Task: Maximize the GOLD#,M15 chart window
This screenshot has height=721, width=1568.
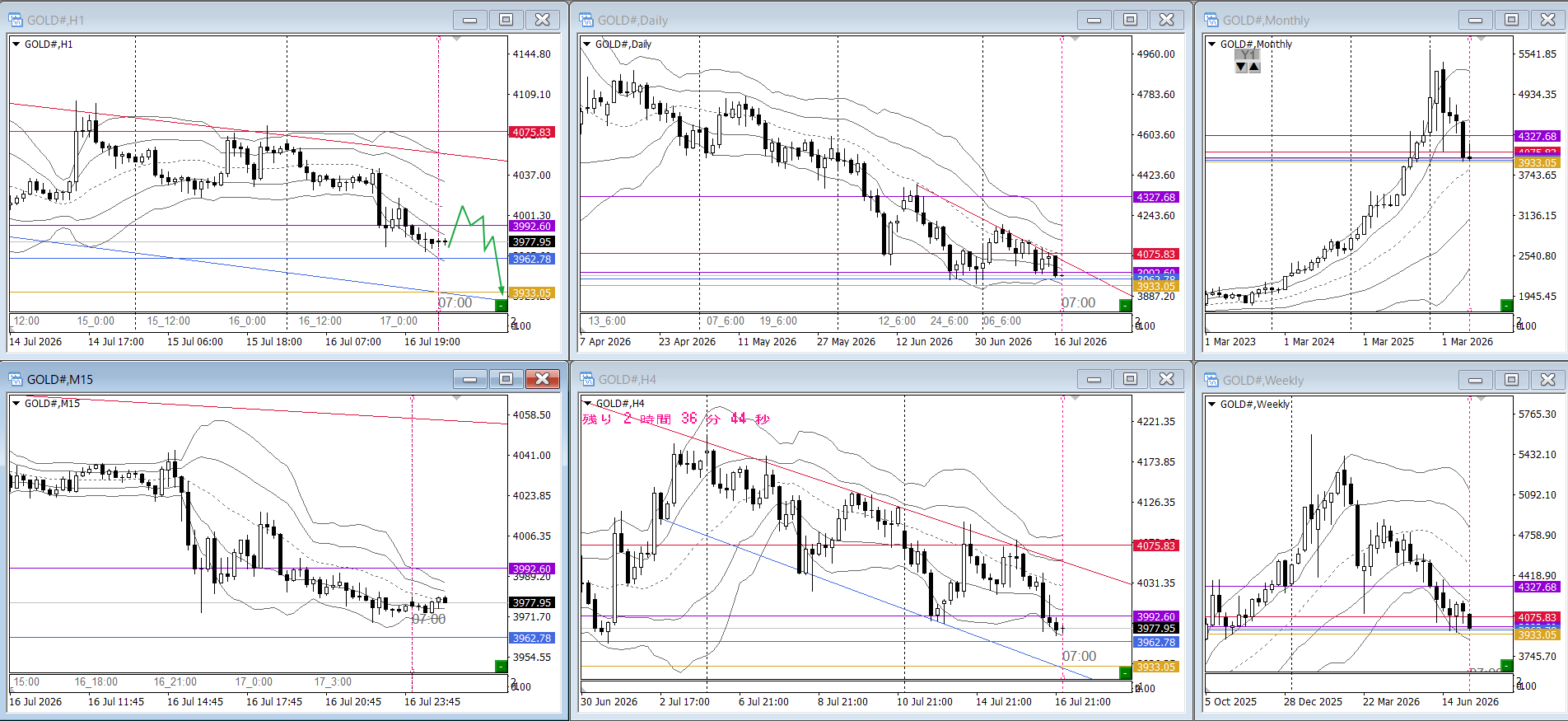Action: click(506, 379)
